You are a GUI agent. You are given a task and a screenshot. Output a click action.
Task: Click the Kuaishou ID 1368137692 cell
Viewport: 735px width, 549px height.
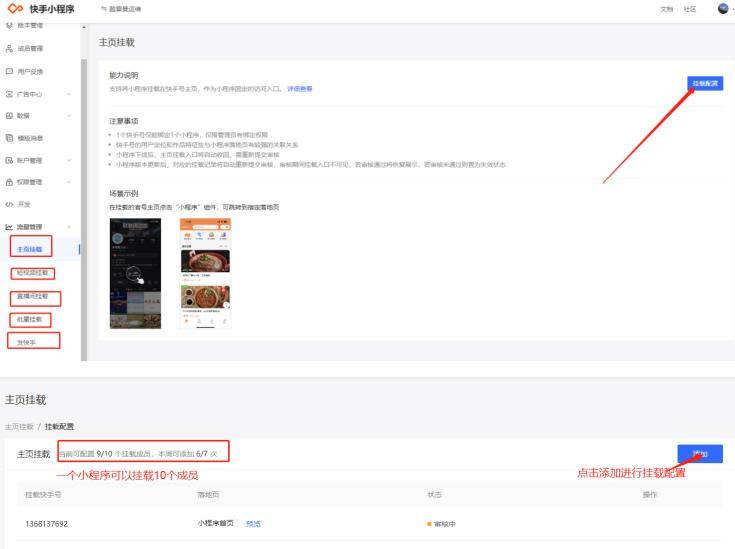pos(46,524)
